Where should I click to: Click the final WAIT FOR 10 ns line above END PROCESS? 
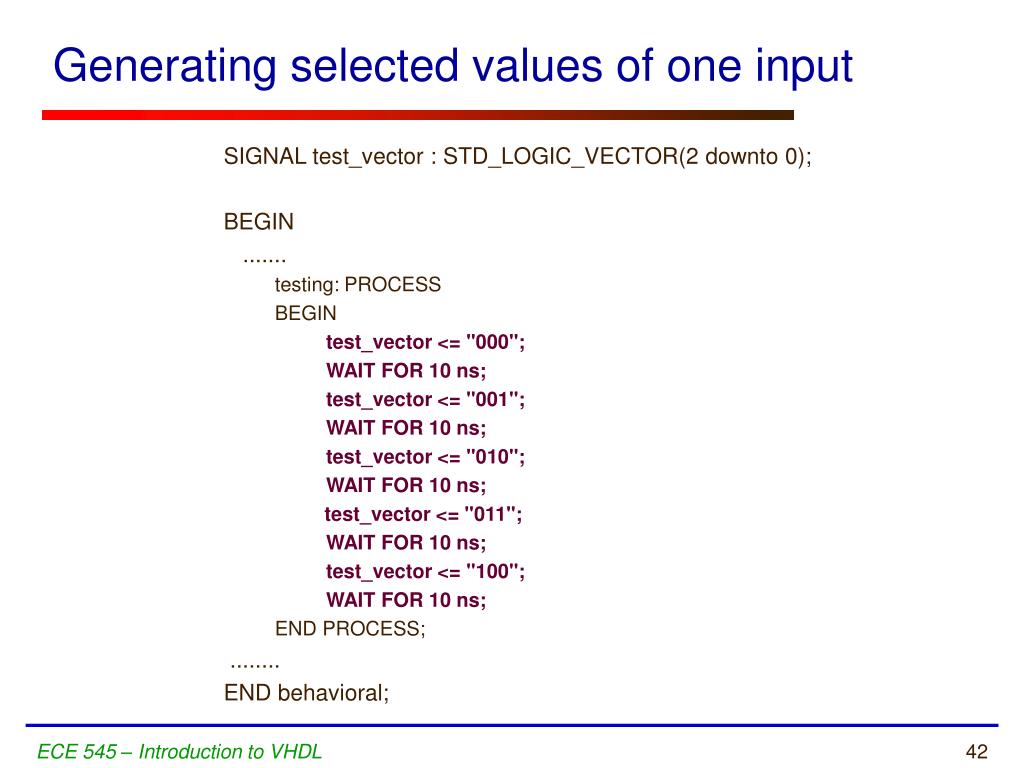406,600
